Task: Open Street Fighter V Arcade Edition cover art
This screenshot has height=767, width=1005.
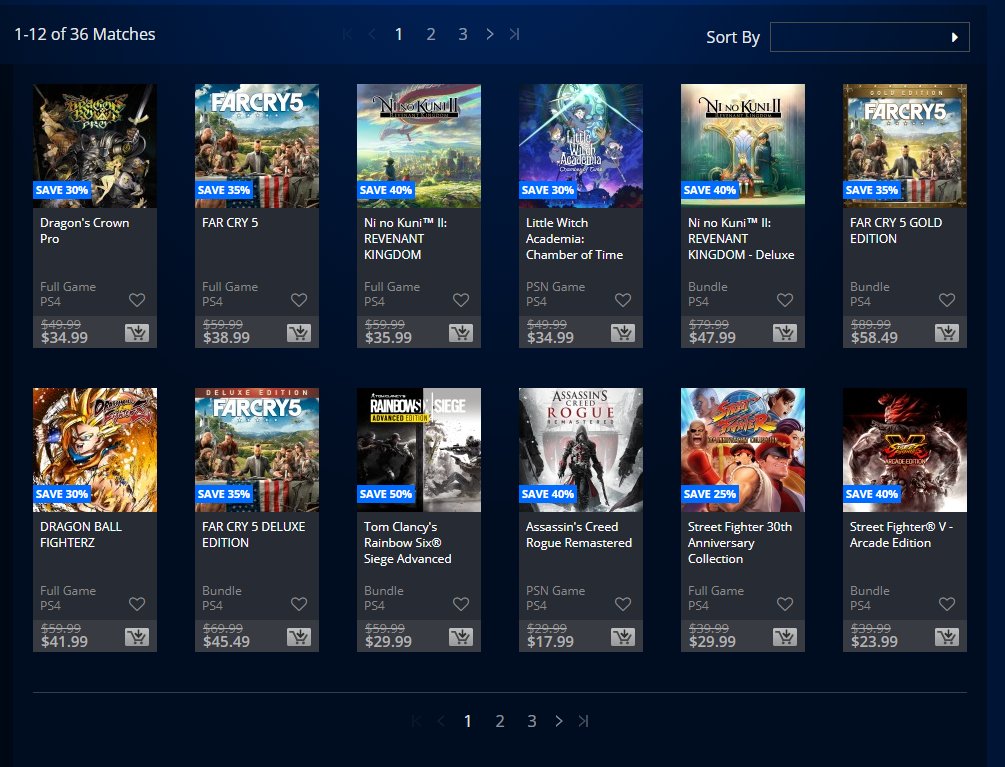Action: 904,449
